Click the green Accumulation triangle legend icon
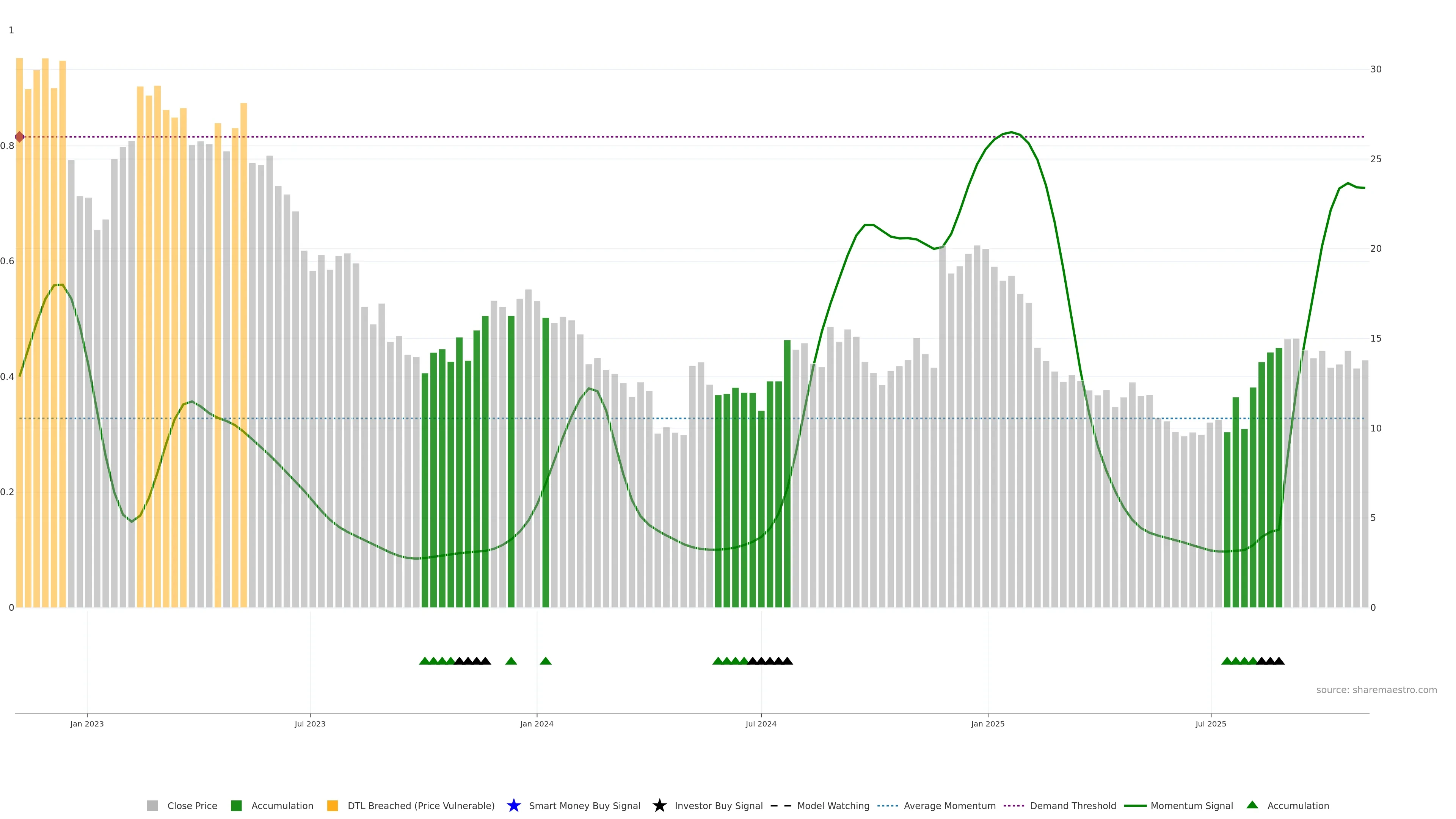 coord(1252,805)
